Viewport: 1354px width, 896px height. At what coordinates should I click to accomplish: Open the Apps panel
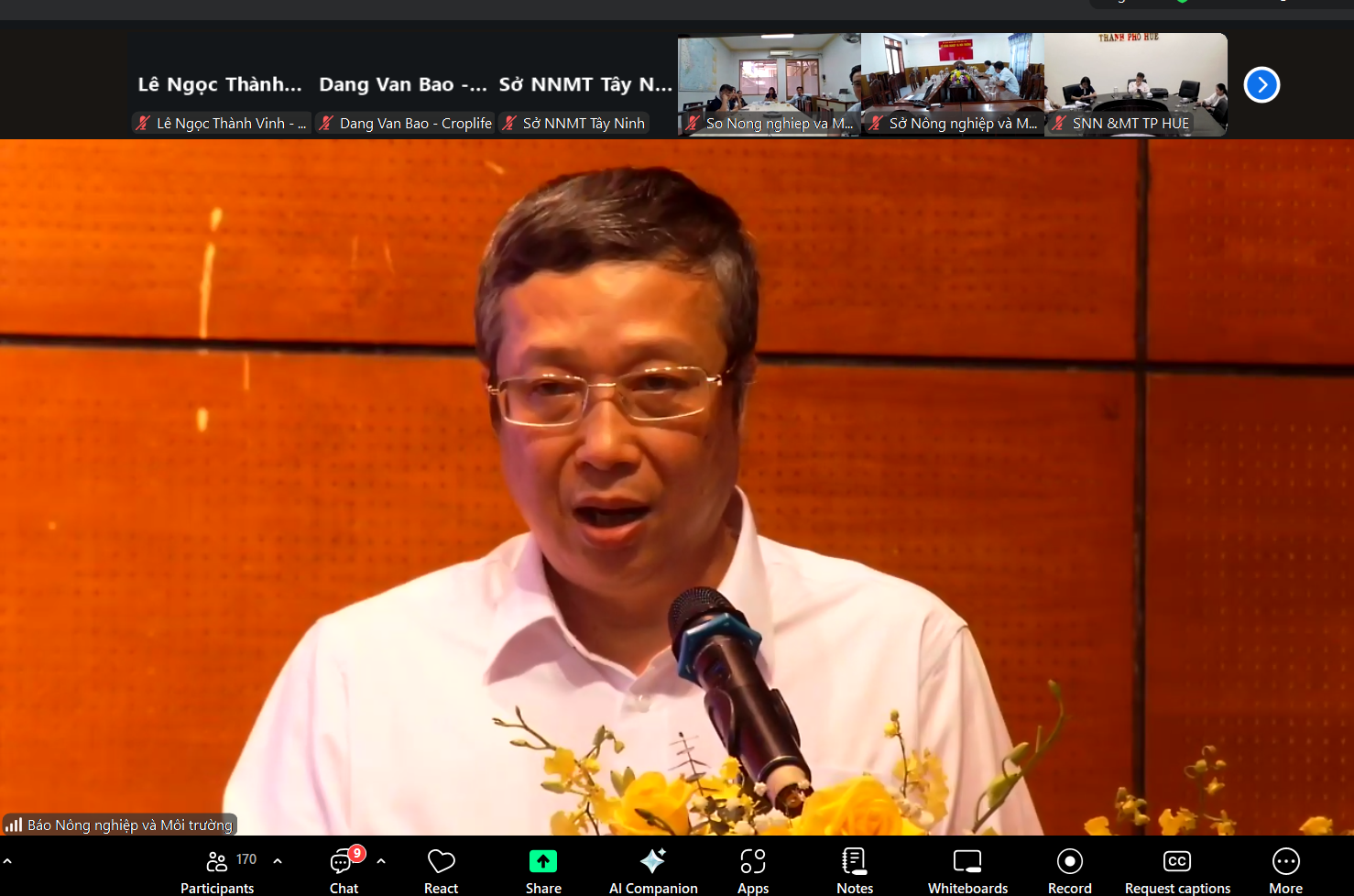[x=753, y=870]
